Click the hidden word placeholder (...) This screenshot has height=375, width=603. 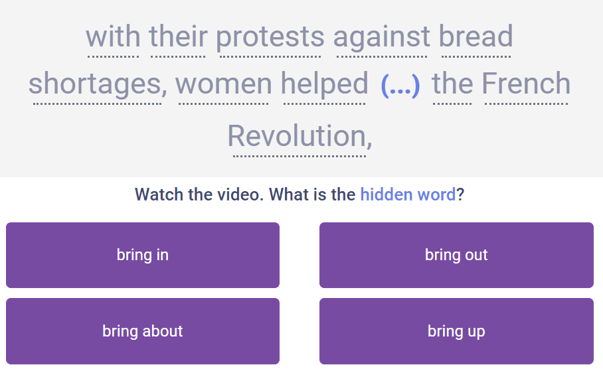(x=400, y=85)
